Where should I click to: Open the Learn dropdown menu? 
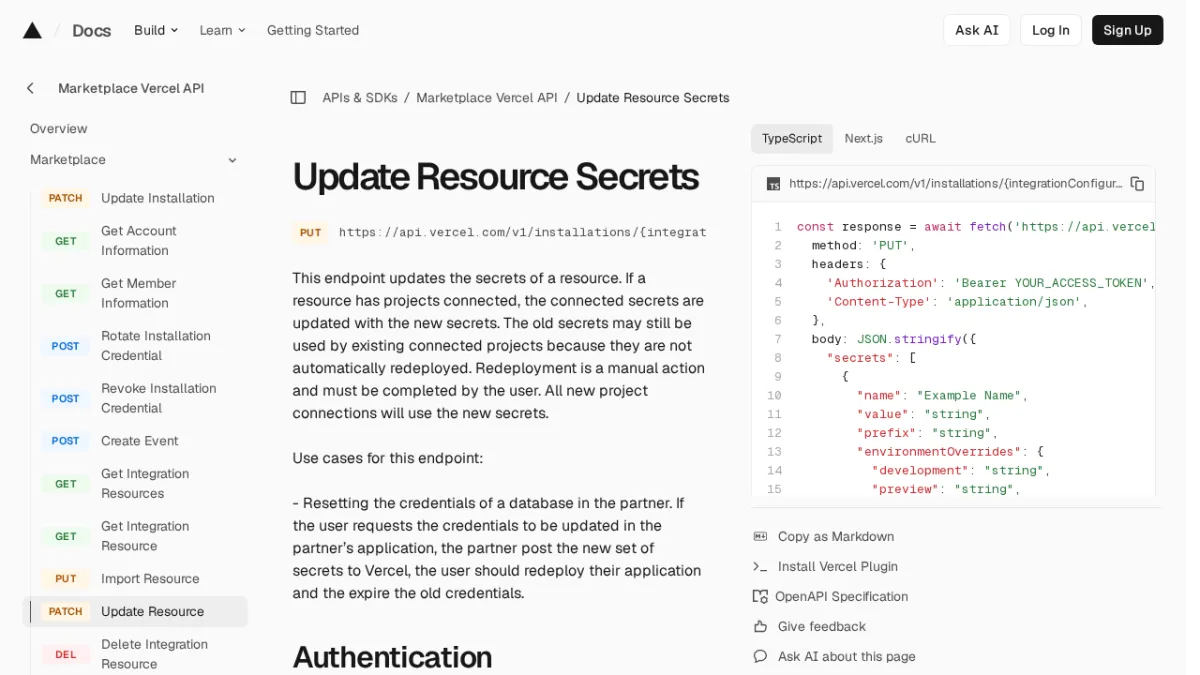[222, 30]
